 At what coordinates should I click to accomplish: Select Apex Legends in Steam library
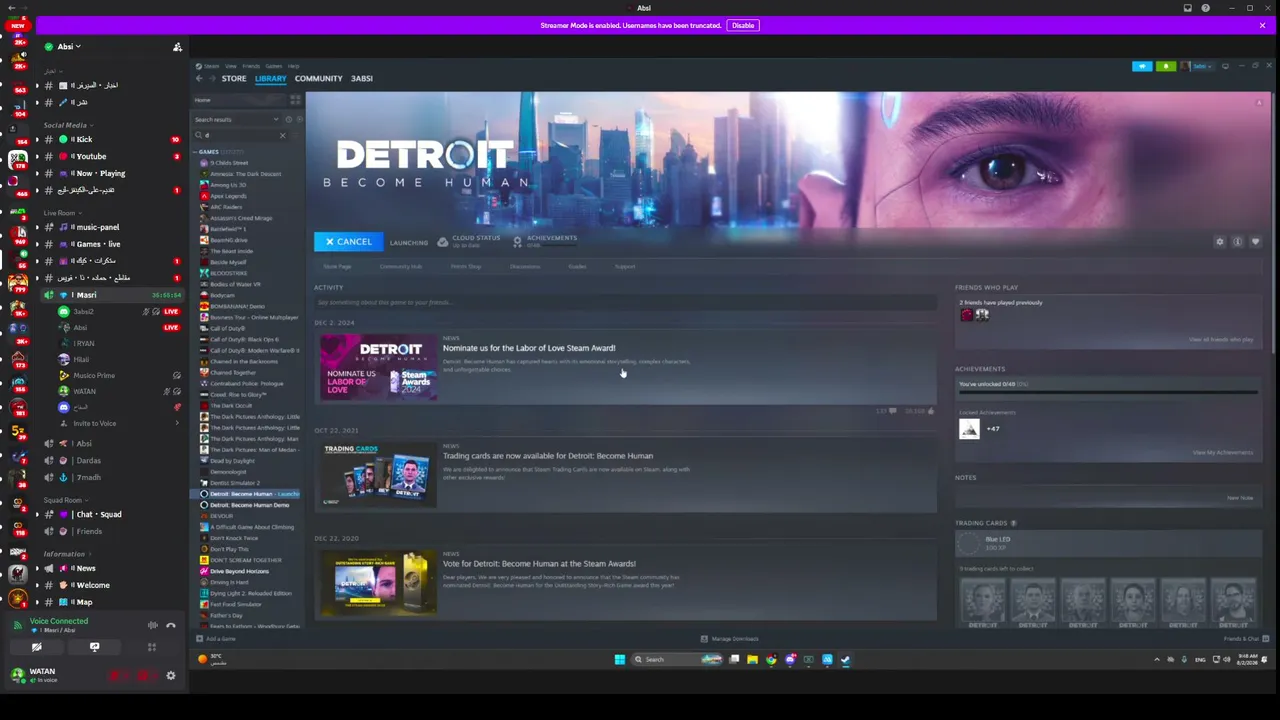[x=228, y=196]
